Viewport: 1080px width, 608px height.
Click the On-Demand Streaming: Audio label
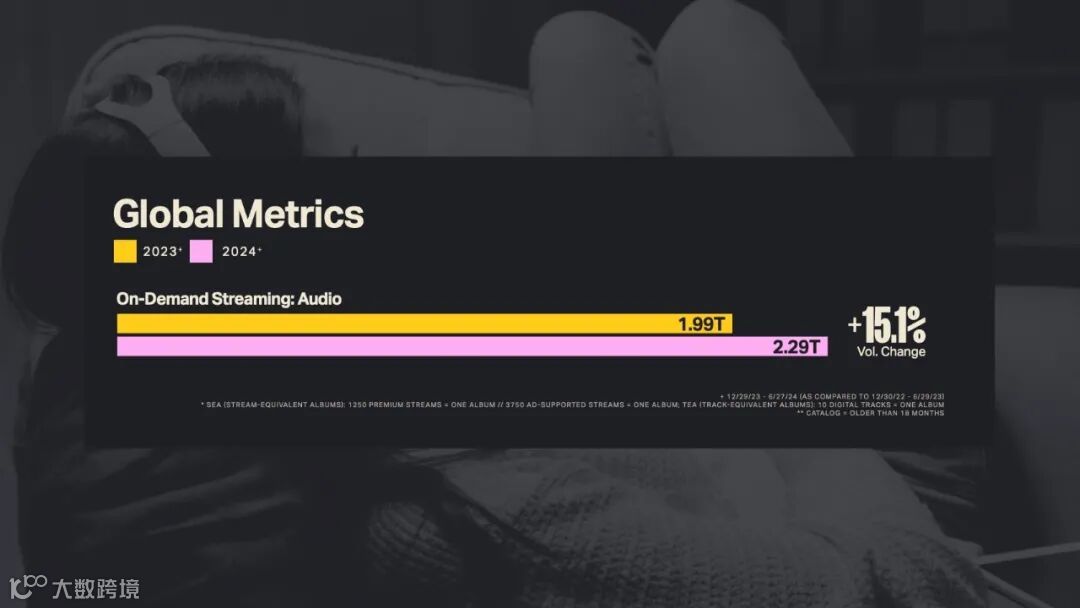(229, 299)
